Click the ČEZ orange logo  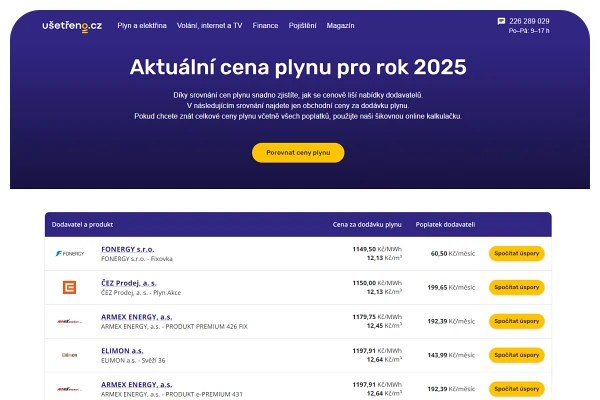69,287
